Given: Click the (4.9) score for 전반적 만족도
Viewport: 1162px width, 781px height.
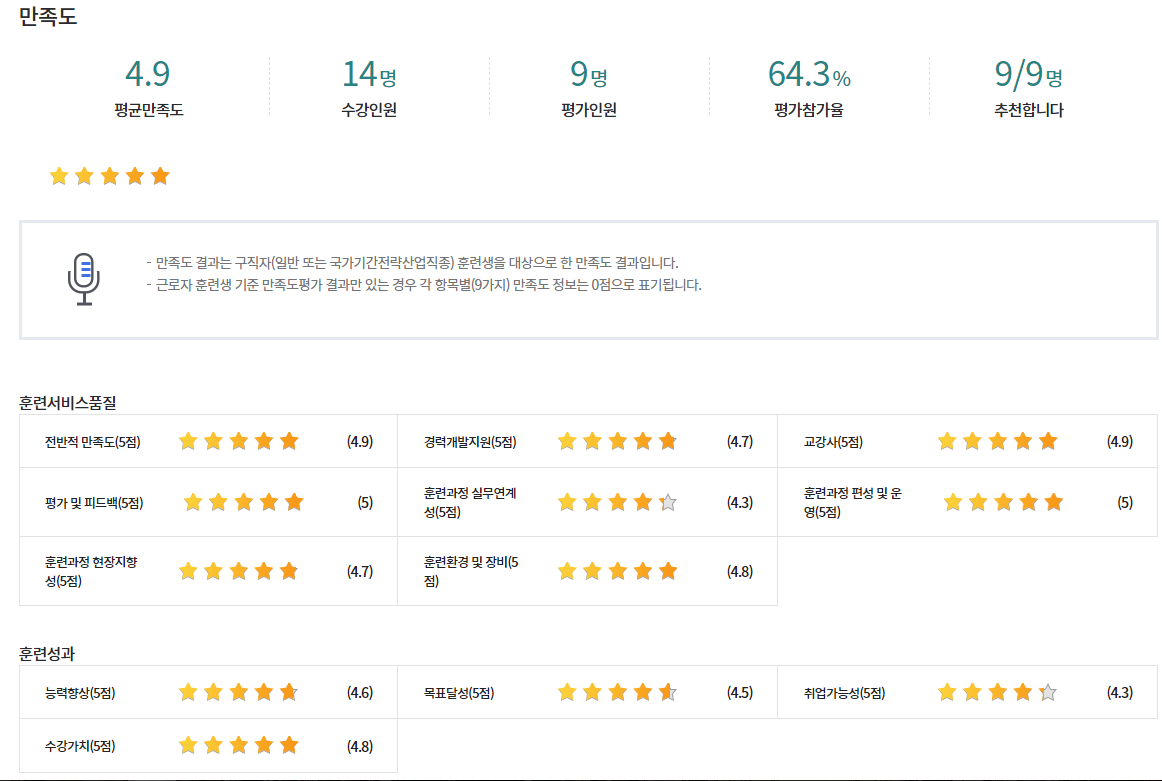Looking at the screenshot, I should 360,442.
